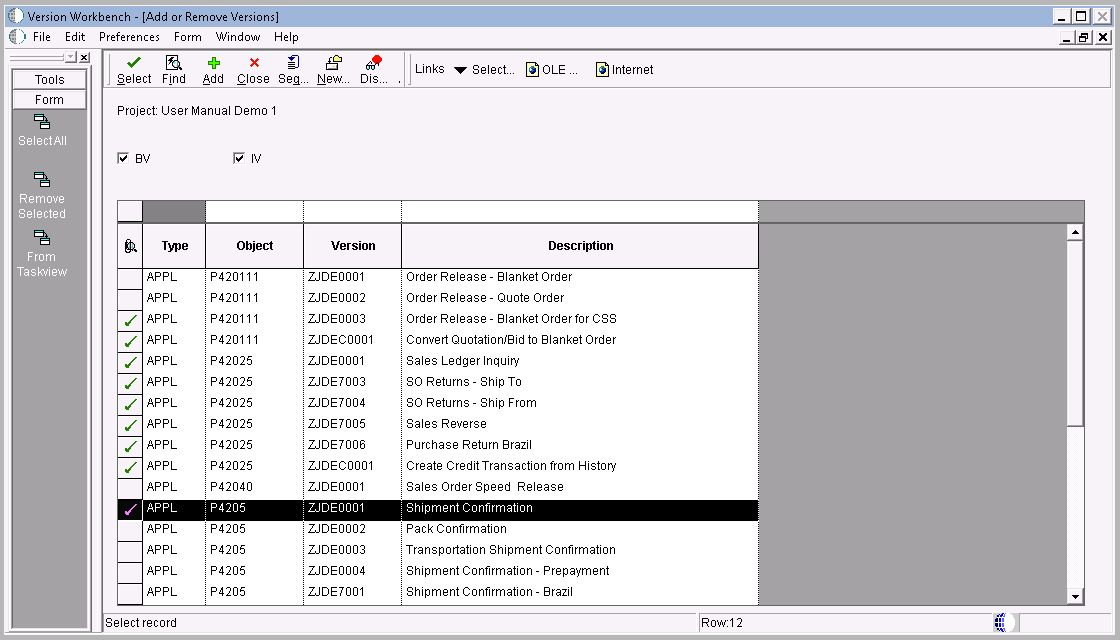
Task: Click the Dis toolbar icon
Action: tap(373, 68)
